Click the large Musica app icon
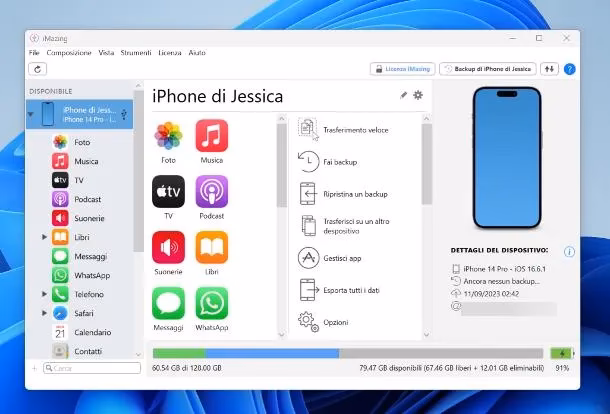Image resolution: width=610 pixels, height=414 pixels. [212, 136]
